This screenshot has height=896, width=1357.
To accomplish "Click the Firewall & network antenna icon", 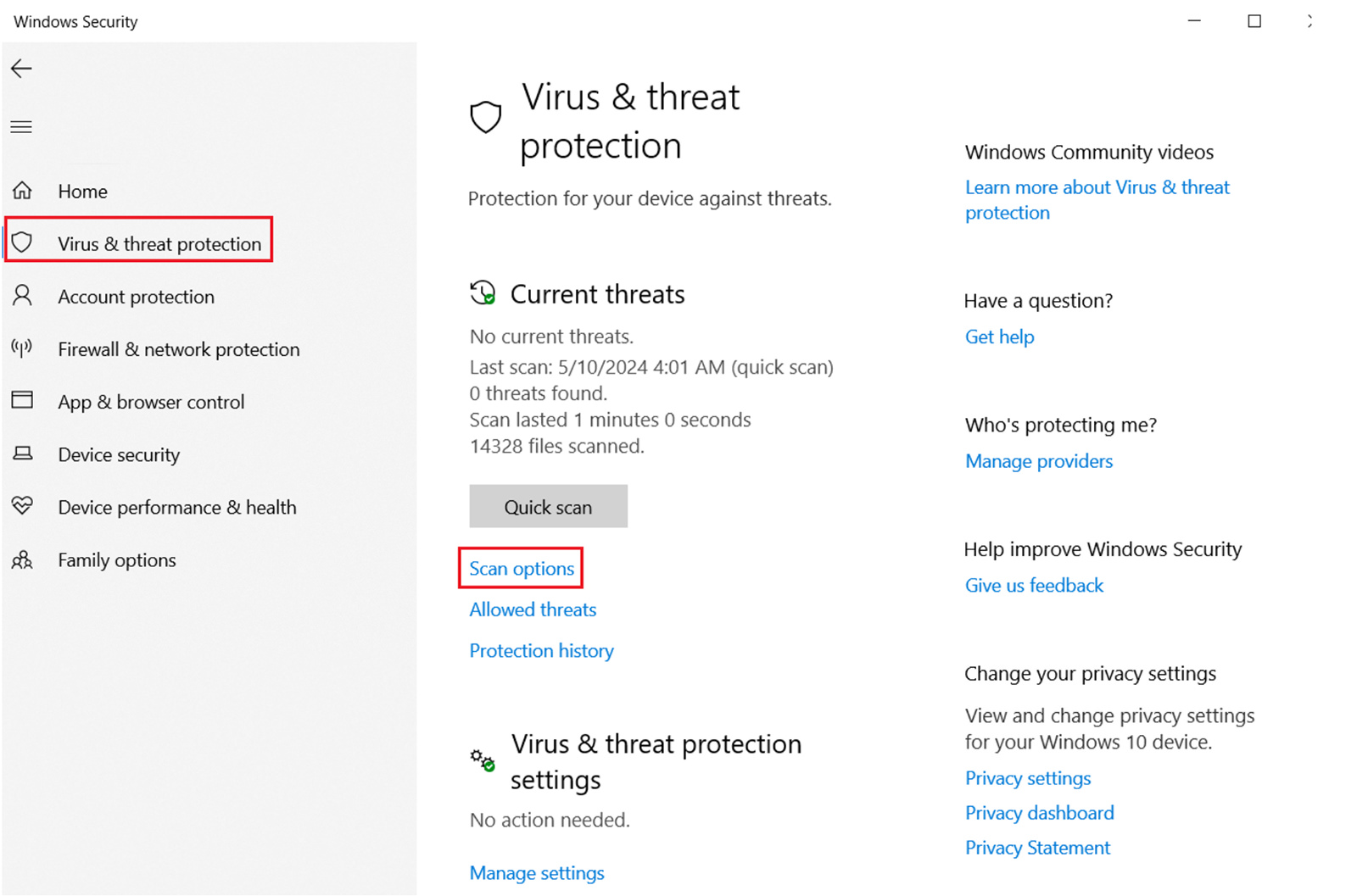I will (22, 348).
